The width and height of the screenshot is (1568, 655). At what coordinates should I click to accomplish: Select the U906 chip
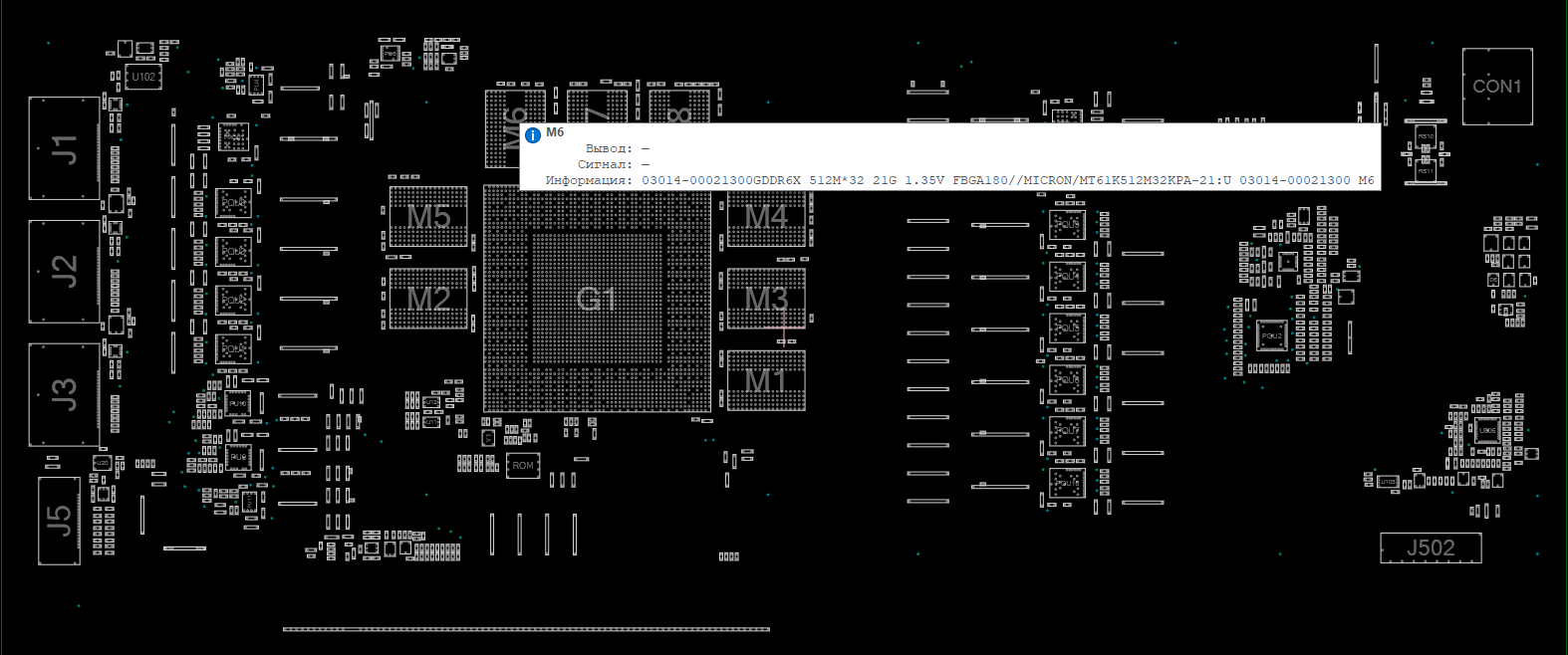(1486, 431)
